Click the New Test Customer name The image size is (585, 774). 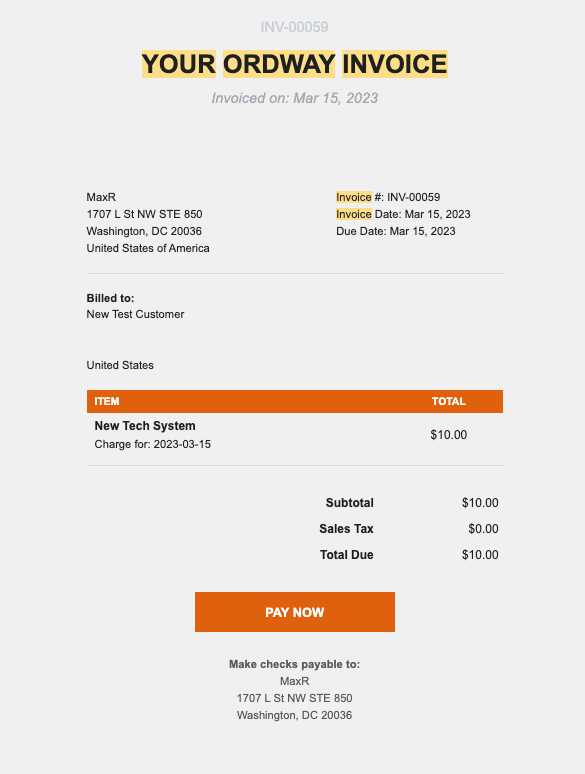(135, 314)
